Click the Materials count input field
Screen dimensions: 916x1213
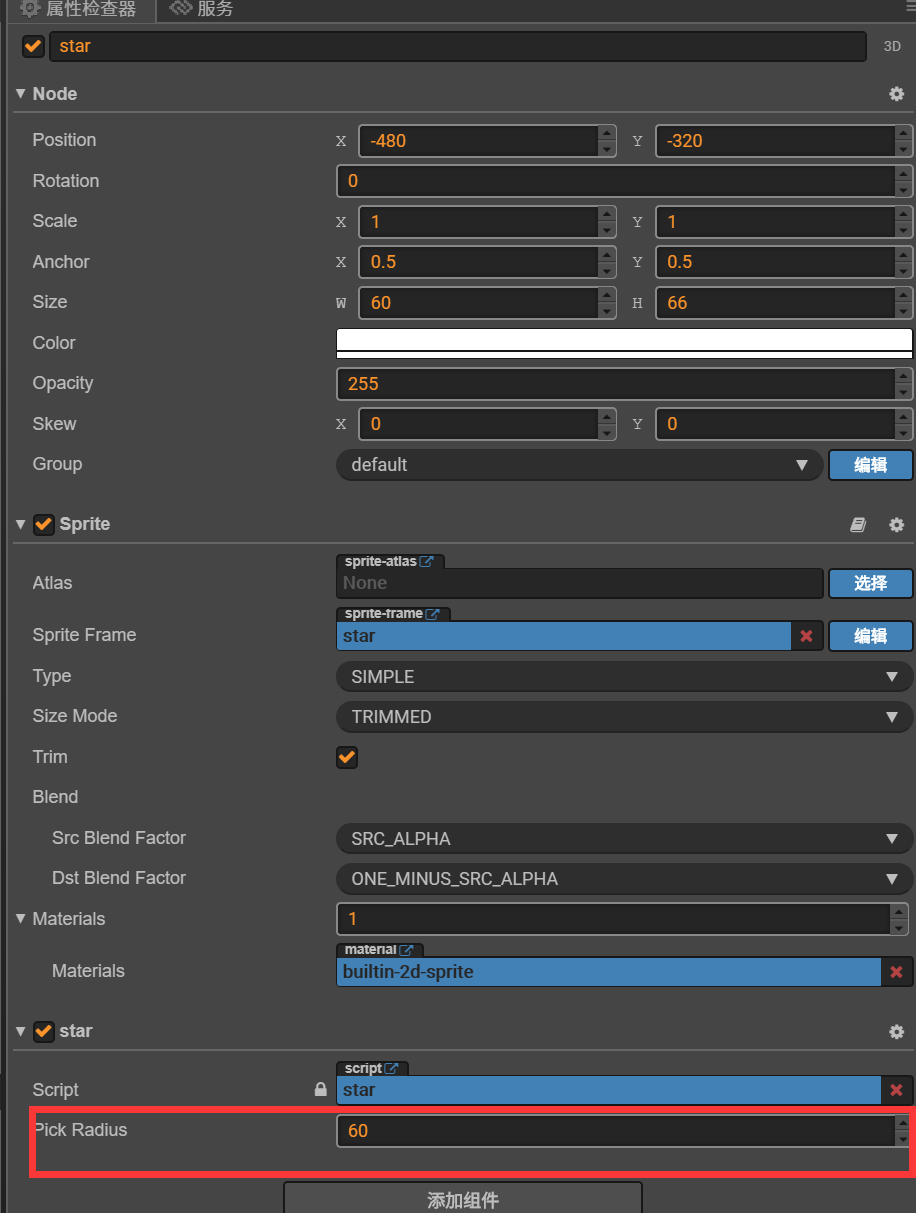[614, 918]
